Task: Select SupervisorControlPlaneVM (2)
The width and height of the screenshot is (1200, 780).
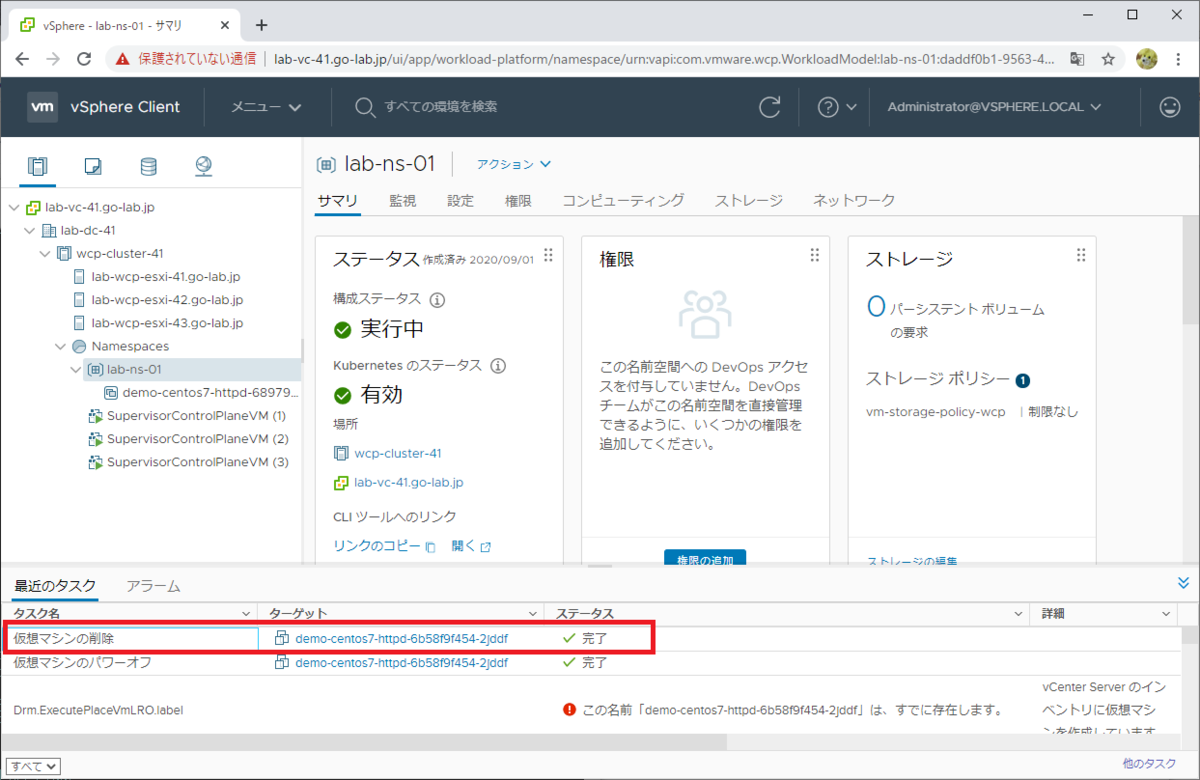Action: tap(197, 438)
